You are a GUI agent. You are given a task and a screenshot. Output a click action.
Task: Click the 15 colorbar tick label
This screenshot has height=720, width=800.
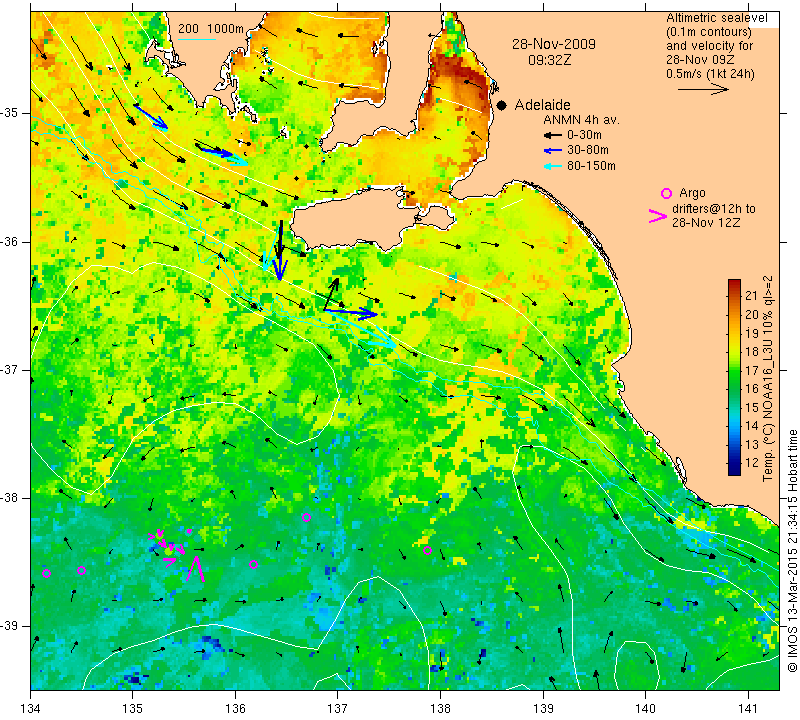click(x=752, y=407)
